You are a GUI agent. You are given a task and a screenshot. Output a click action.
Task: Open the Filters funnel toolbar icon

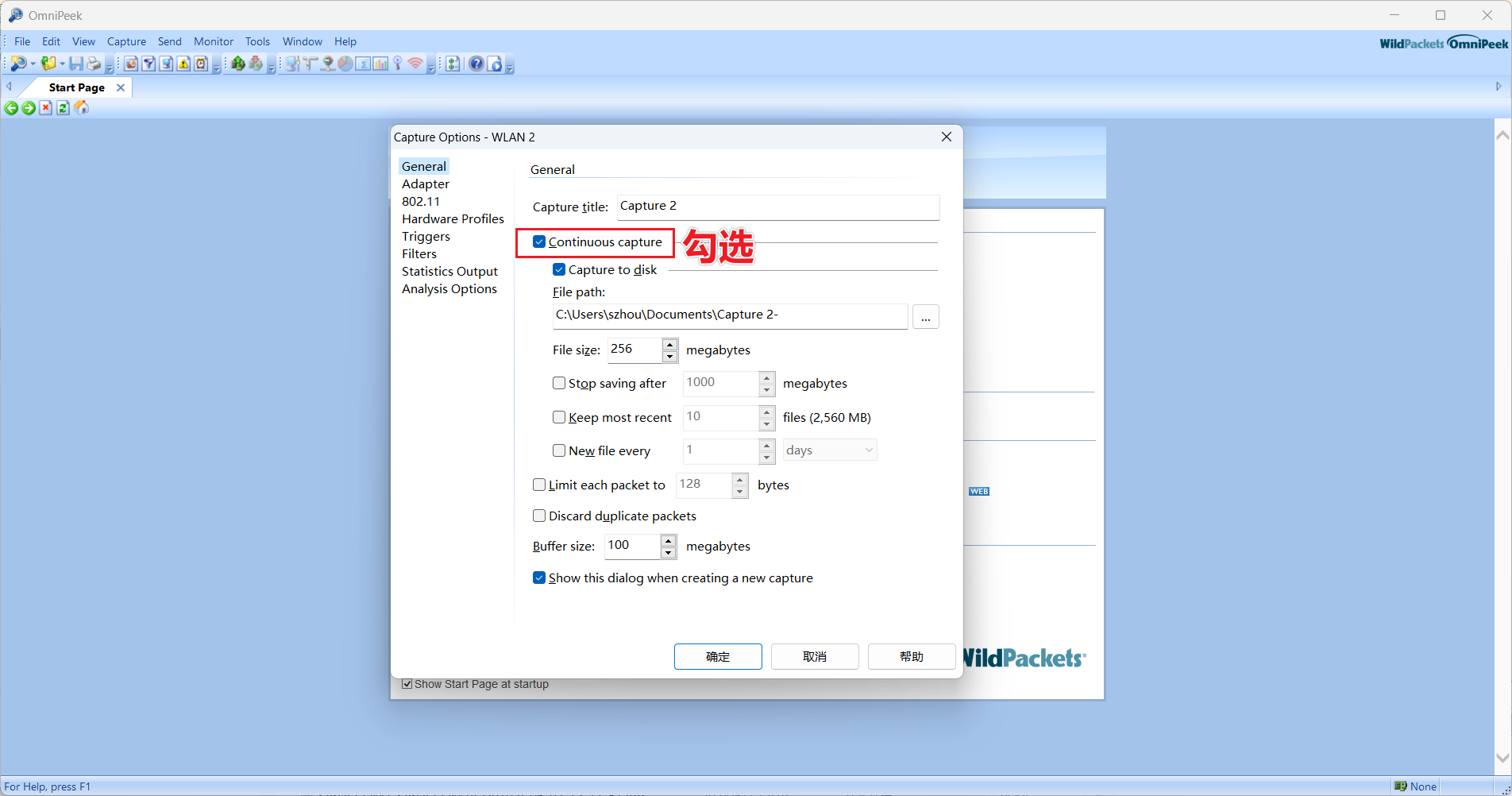pos(148,64)
